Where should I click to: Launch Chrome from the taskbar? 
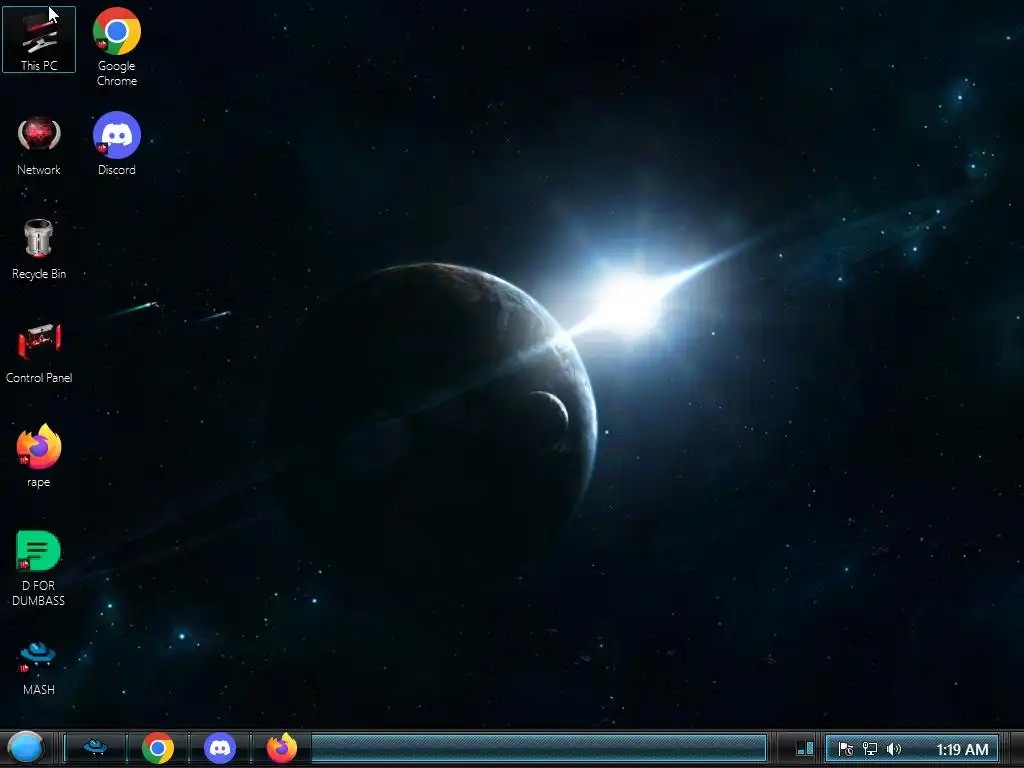(x=157, y=748)
